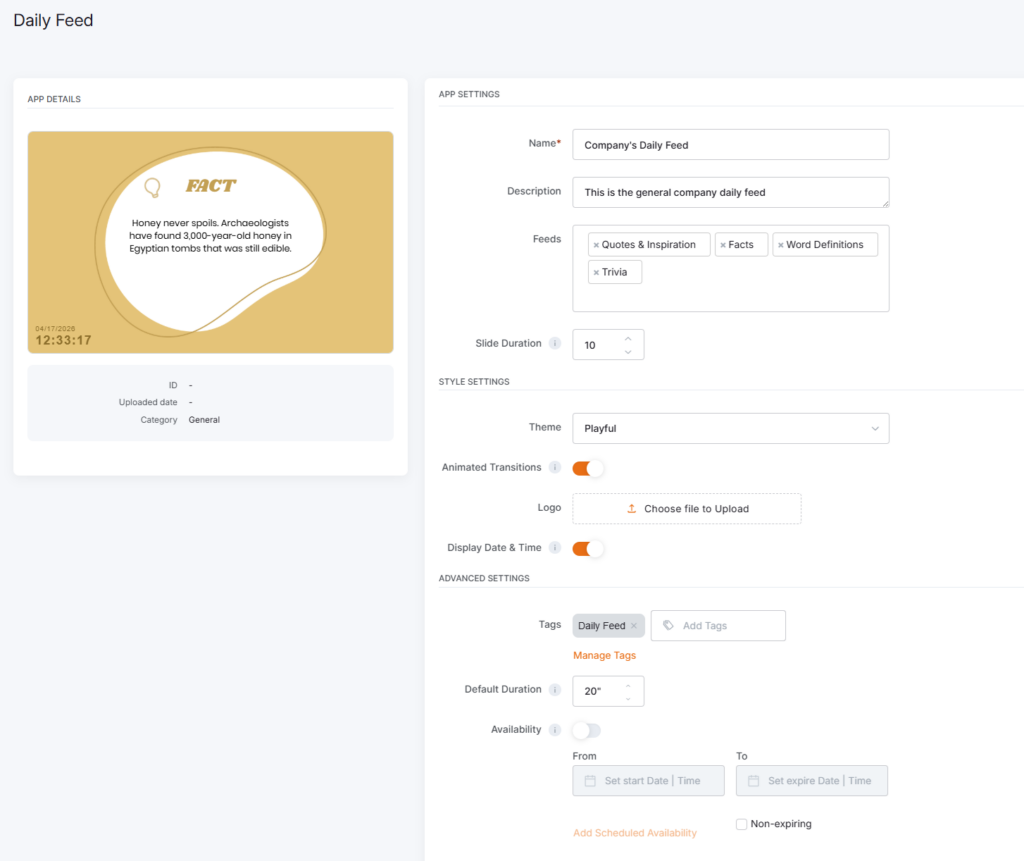Click the Add Scheduled Availability link

point(634,833)
